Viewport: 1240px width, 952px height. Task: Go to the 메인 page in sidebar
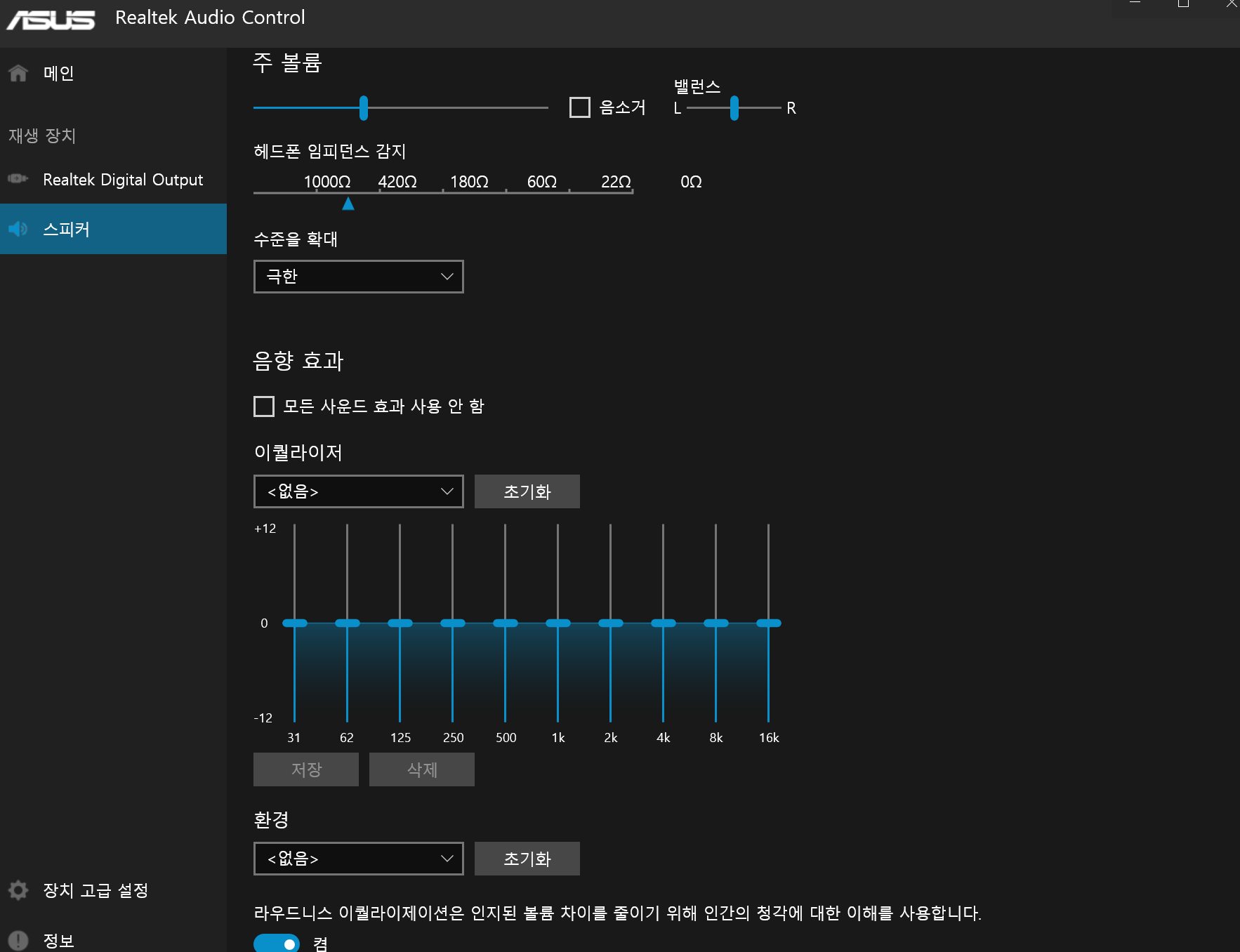click(x=59, y=73)
